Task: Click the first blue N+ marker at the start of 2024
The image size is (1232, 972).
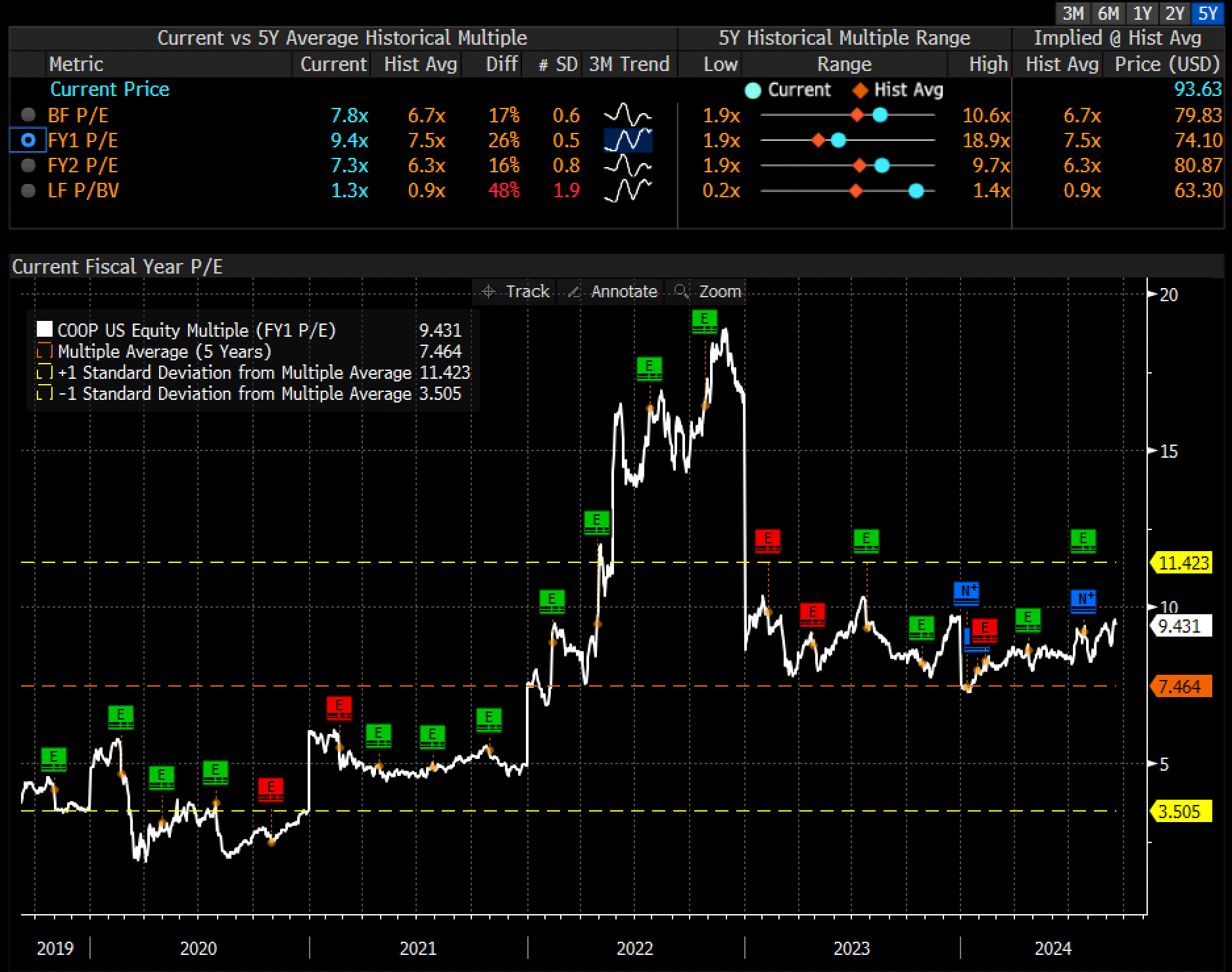Action: click(x=966, y=593)
